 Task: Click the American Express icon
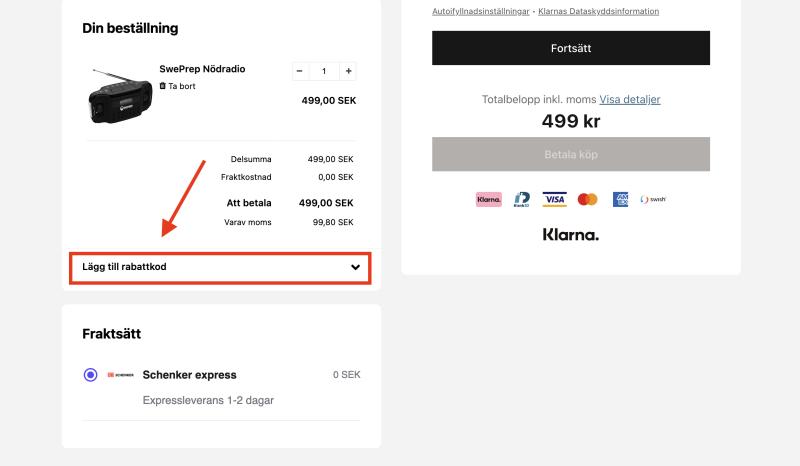(x=620, y=200)
